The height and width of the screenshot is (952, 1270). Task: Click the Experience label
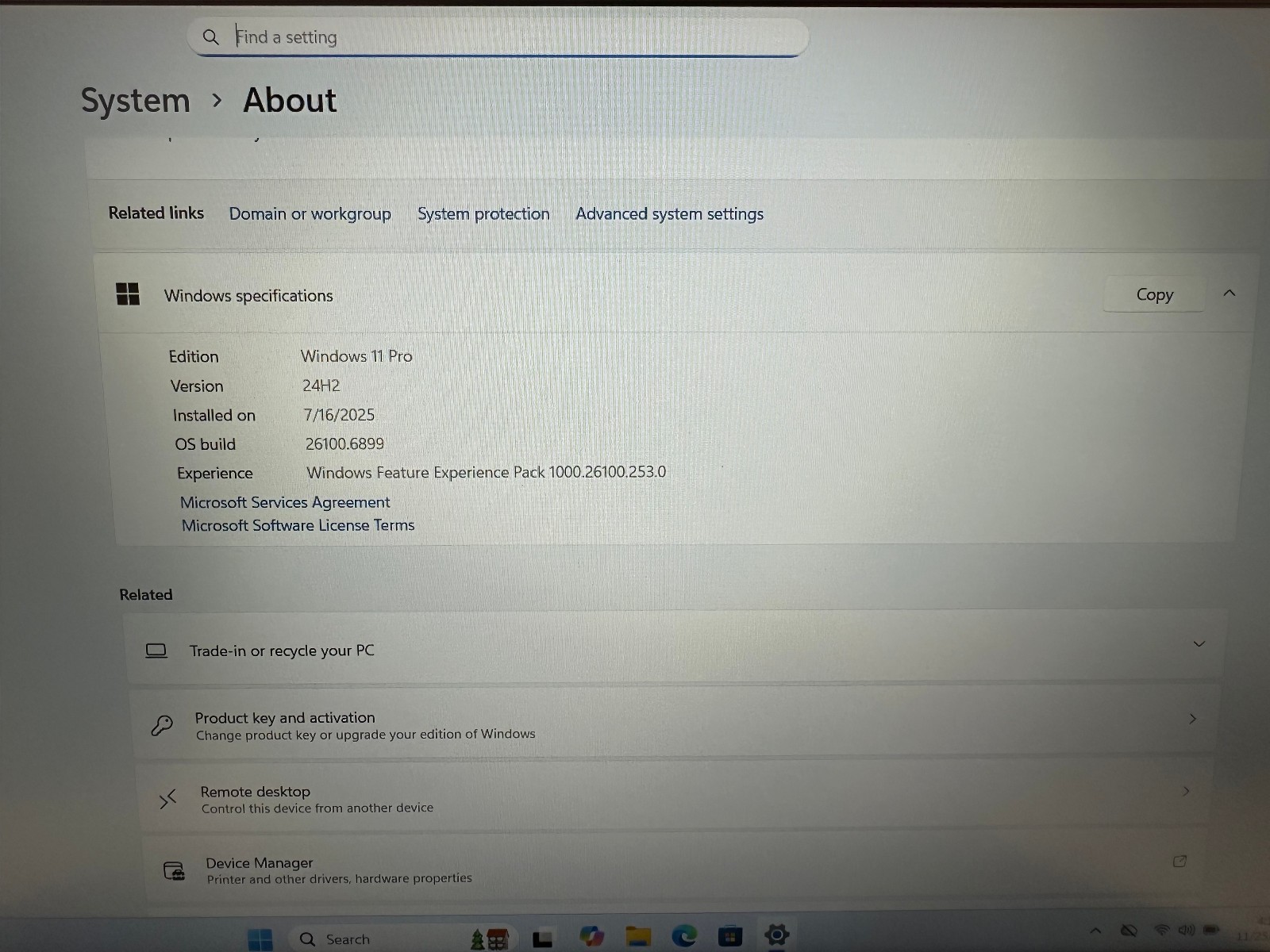pos(215,474)
